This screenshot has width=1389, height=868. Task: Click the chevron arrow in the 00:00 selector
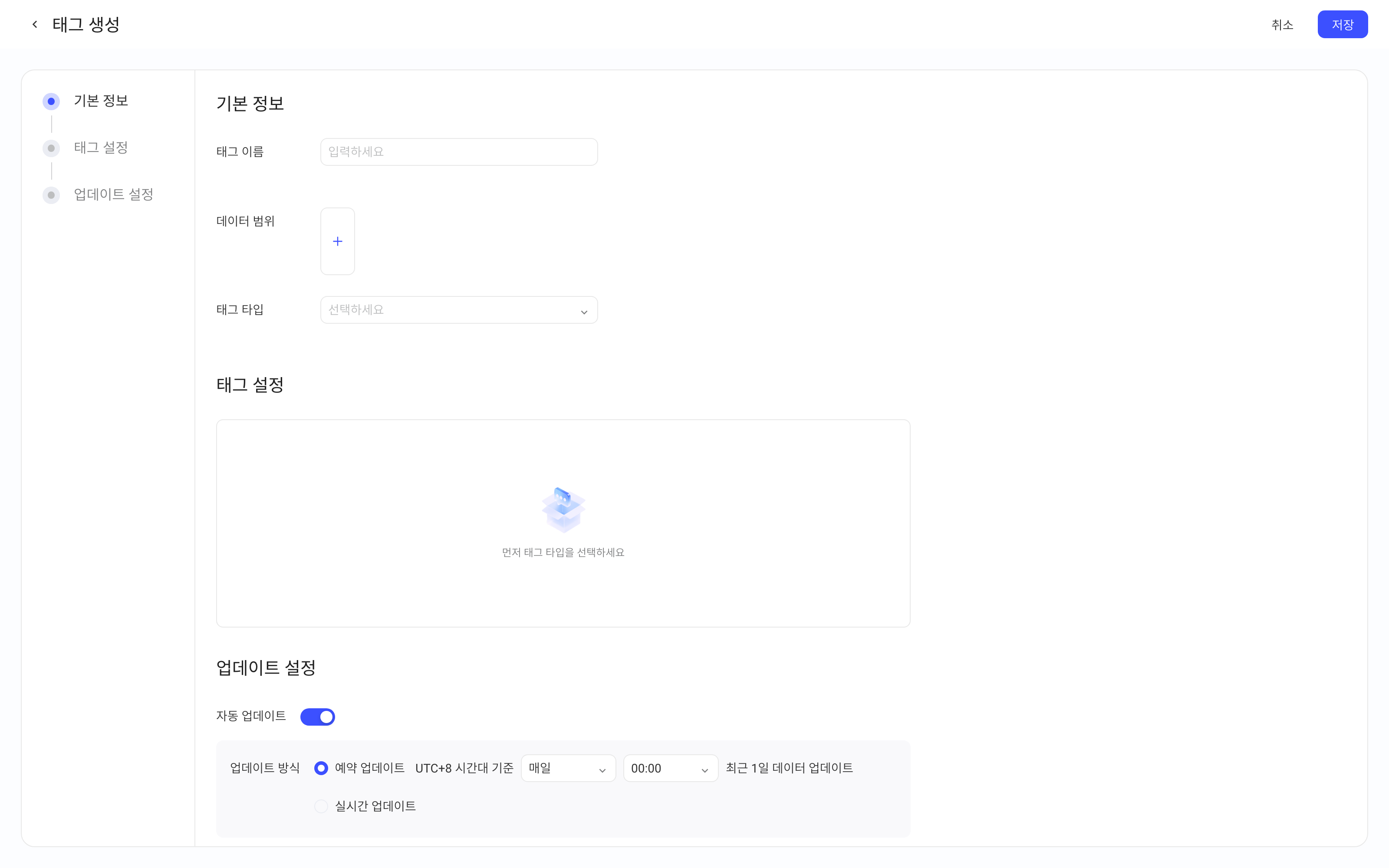click(x=704, y=770)
